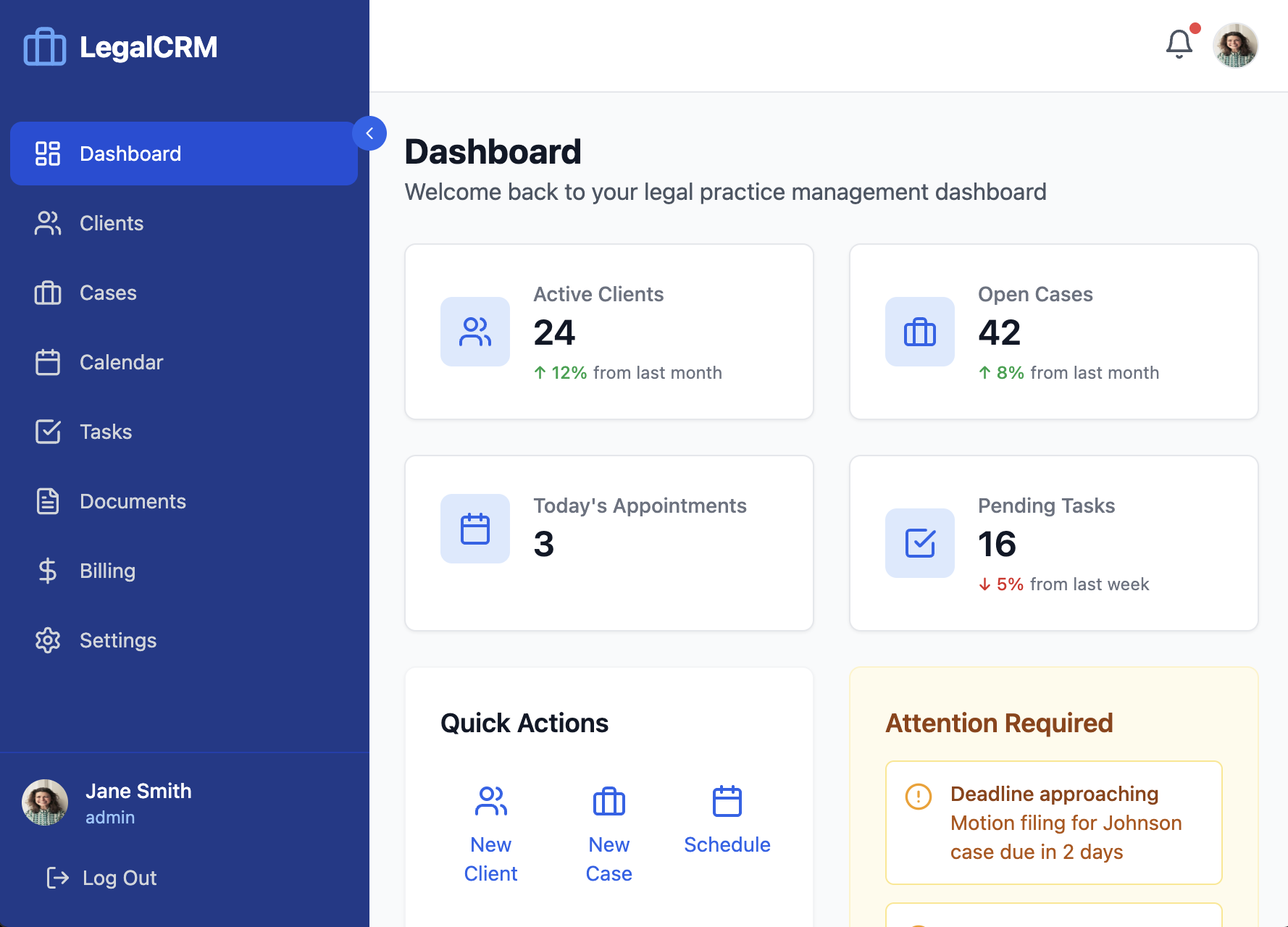Click the Log Out button
The width and height of the screenshot is (1288, 927).
101,878
